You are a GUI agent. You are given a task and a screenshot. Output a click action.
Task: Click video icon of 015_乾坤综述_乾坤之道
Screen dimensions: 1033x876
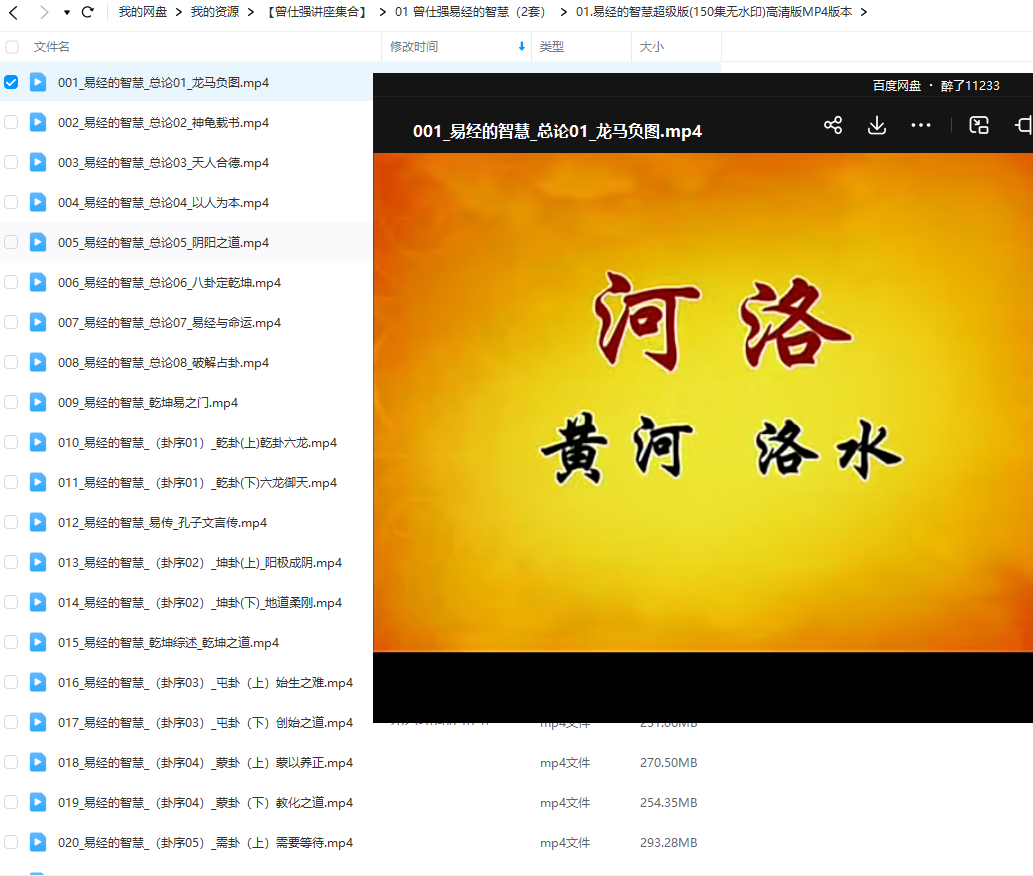[x=38, y=642]
